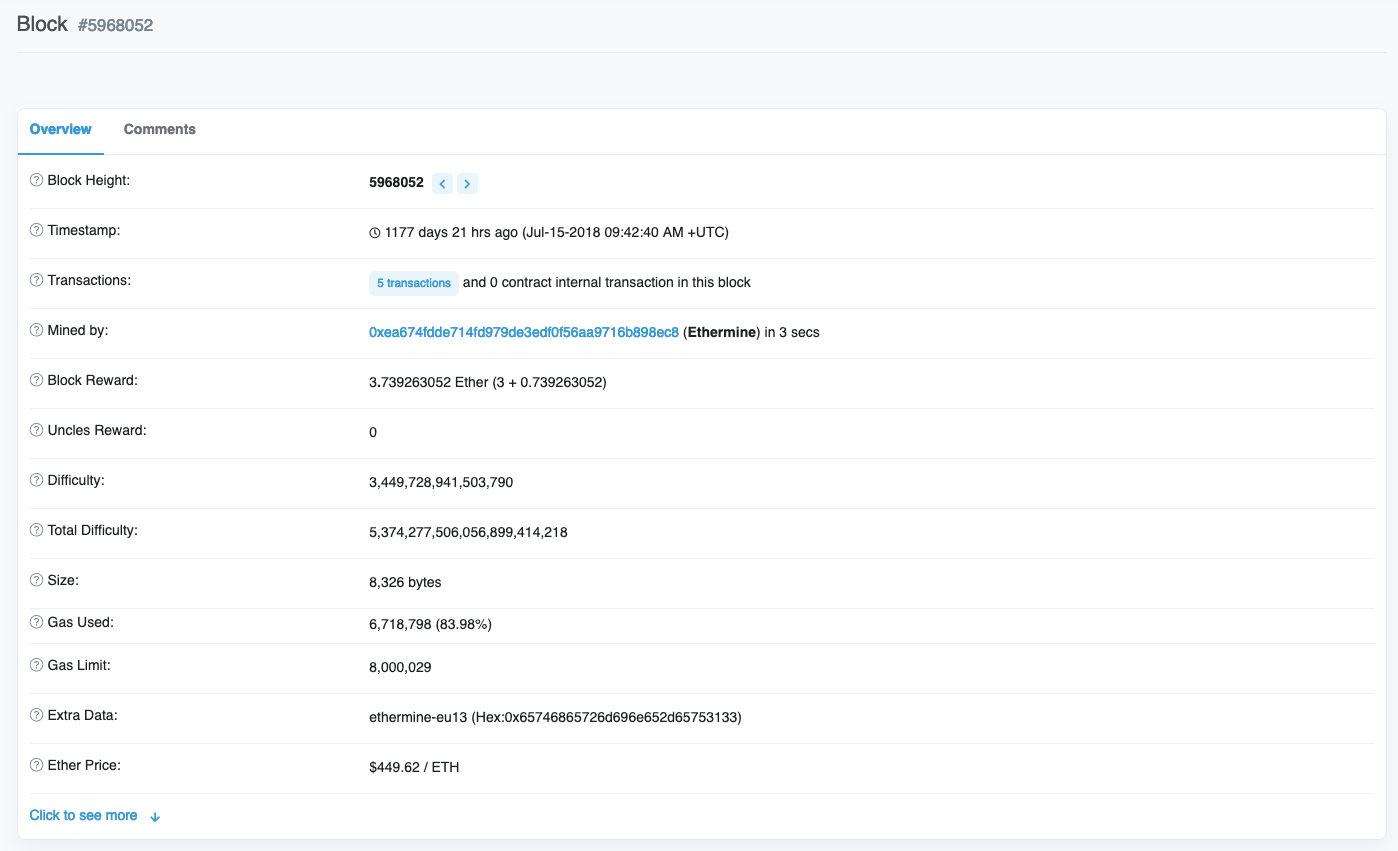The image size is (1398, 851).
Task: Click help icon beside Total Difficulty
Action: (37, 531)
